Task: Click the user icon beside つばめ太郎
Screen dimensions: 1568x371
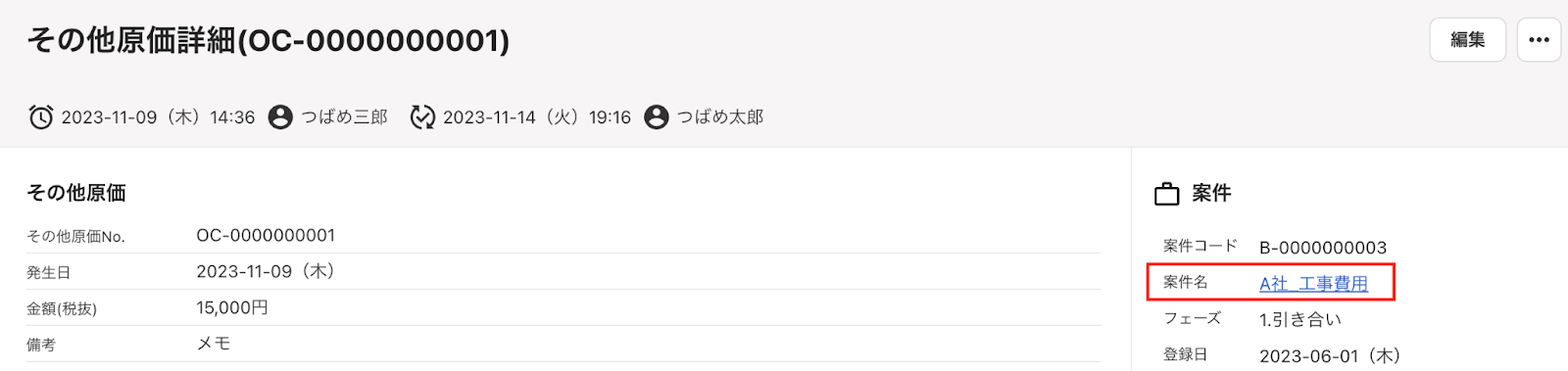Action: pos(657,117)
